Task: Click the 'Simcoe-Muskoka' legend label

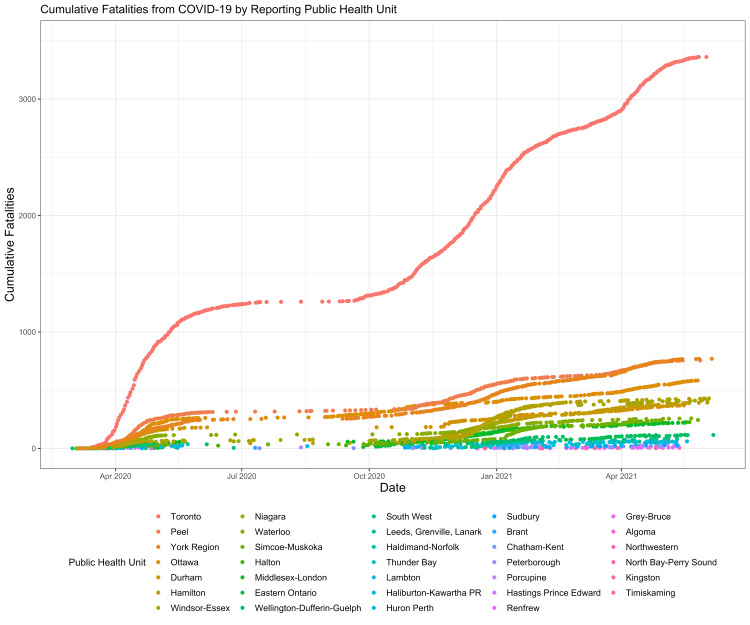Action: coord(288,547)
